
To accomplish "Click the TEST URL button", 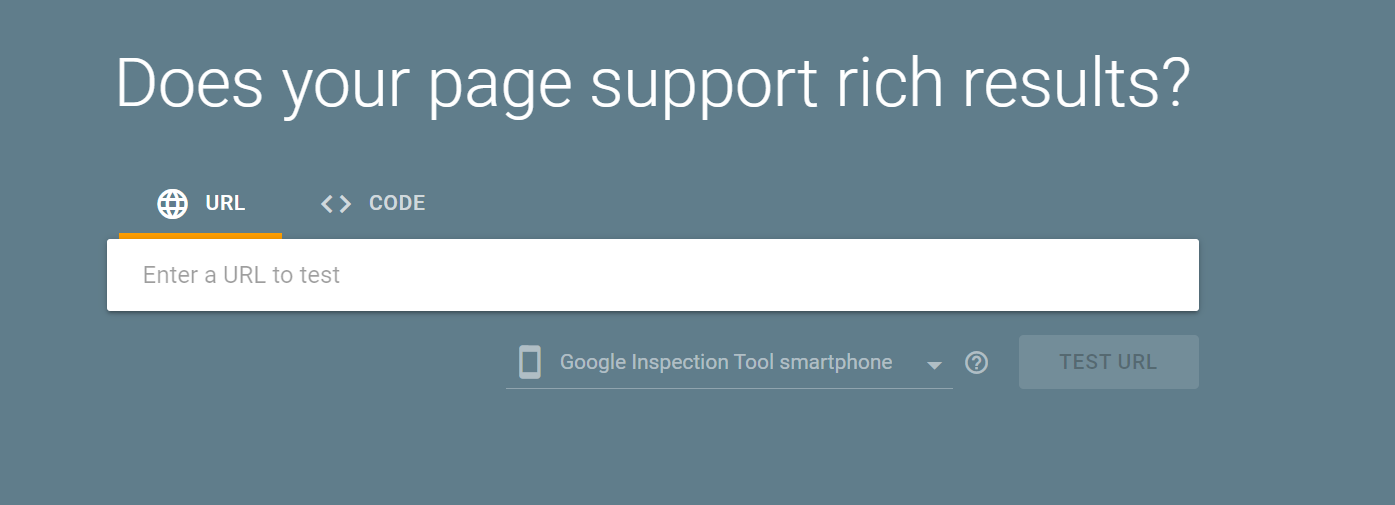I will coord(1109,362).
